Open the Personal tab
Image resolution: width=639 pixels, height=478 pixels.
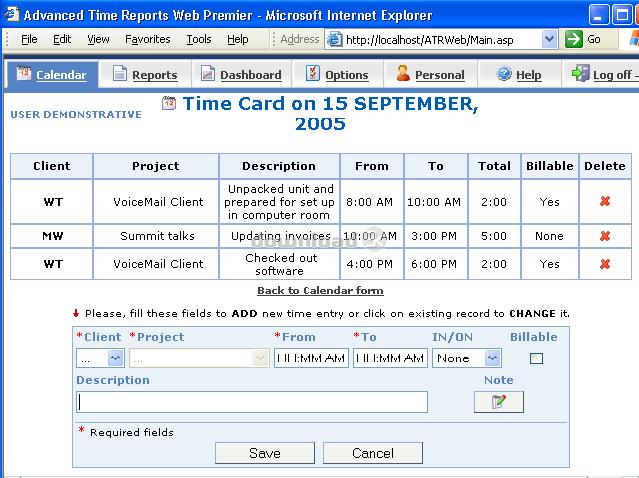pos(430,74)
